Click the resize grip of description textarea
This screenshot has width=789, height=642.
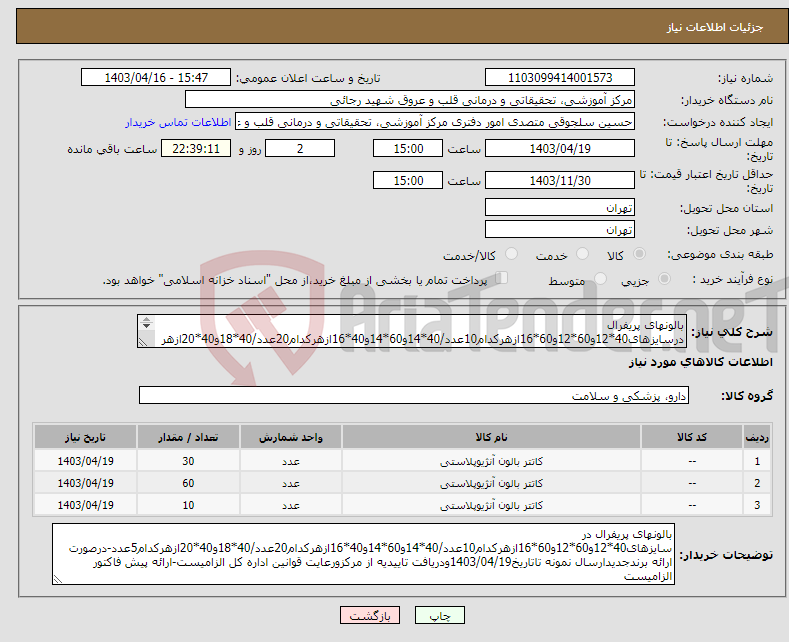143,342
